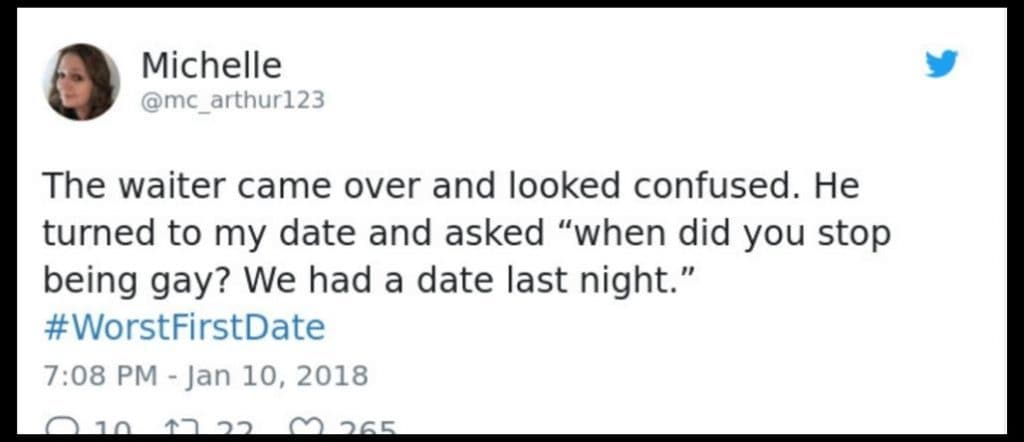Open Michelle's profile picture
This screenshot has height=442, width=1024.
(81, 82)
